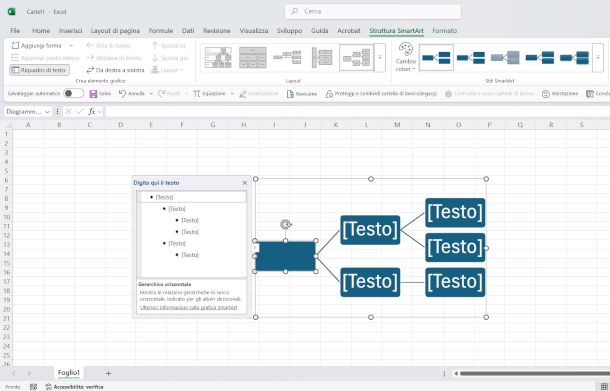
Task: Open the Visualizza tab
Action: pyautogui.click(x=254, y=31)
